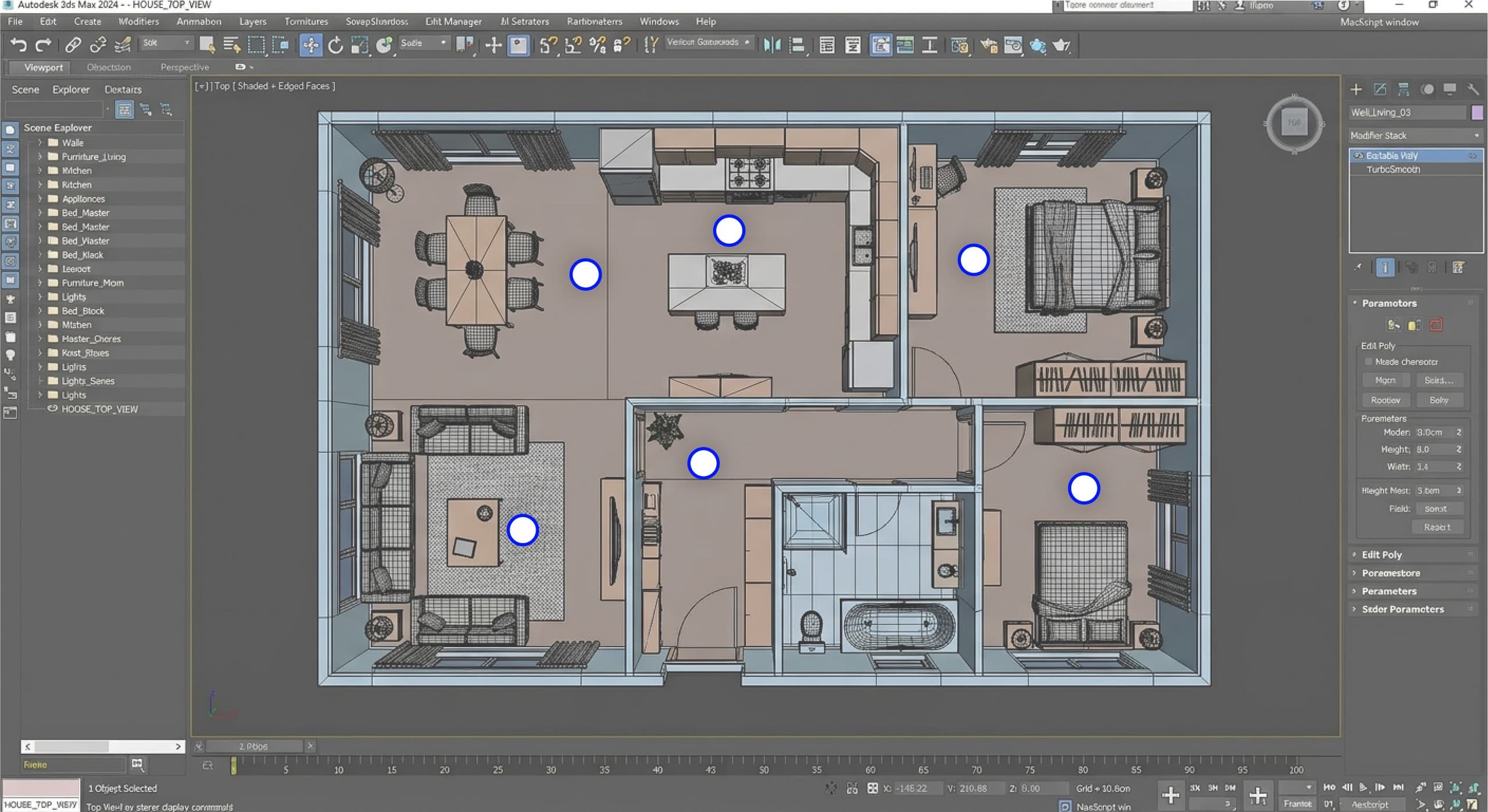Toggle Editable Poly modifier eye icon
Screen dimensions: 1488x812
point(1358,155)
